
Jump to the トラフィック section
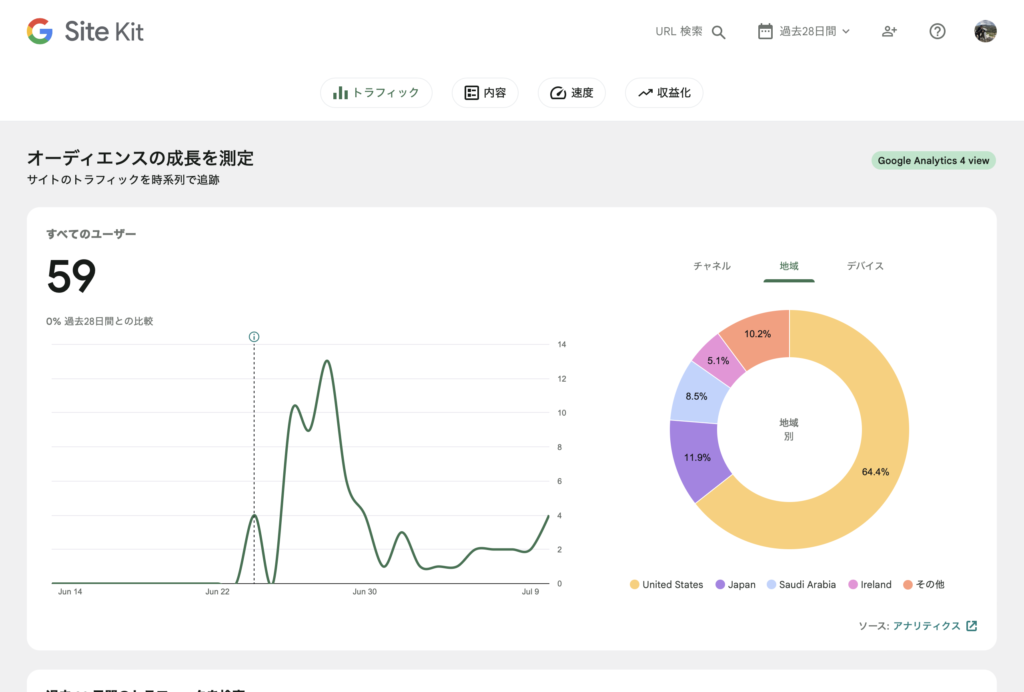click(376, 93)
